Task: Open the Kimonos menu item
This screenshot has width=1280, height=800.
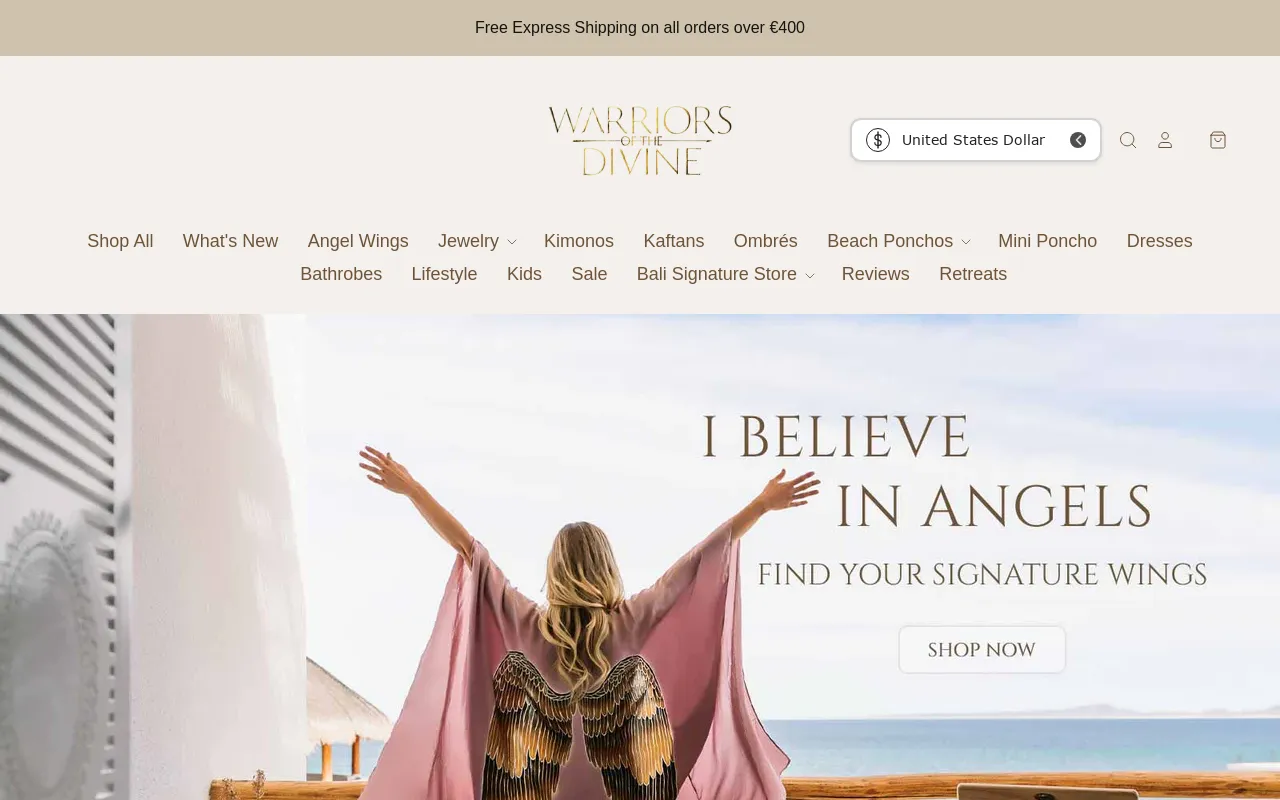Action: pos(579,241)
